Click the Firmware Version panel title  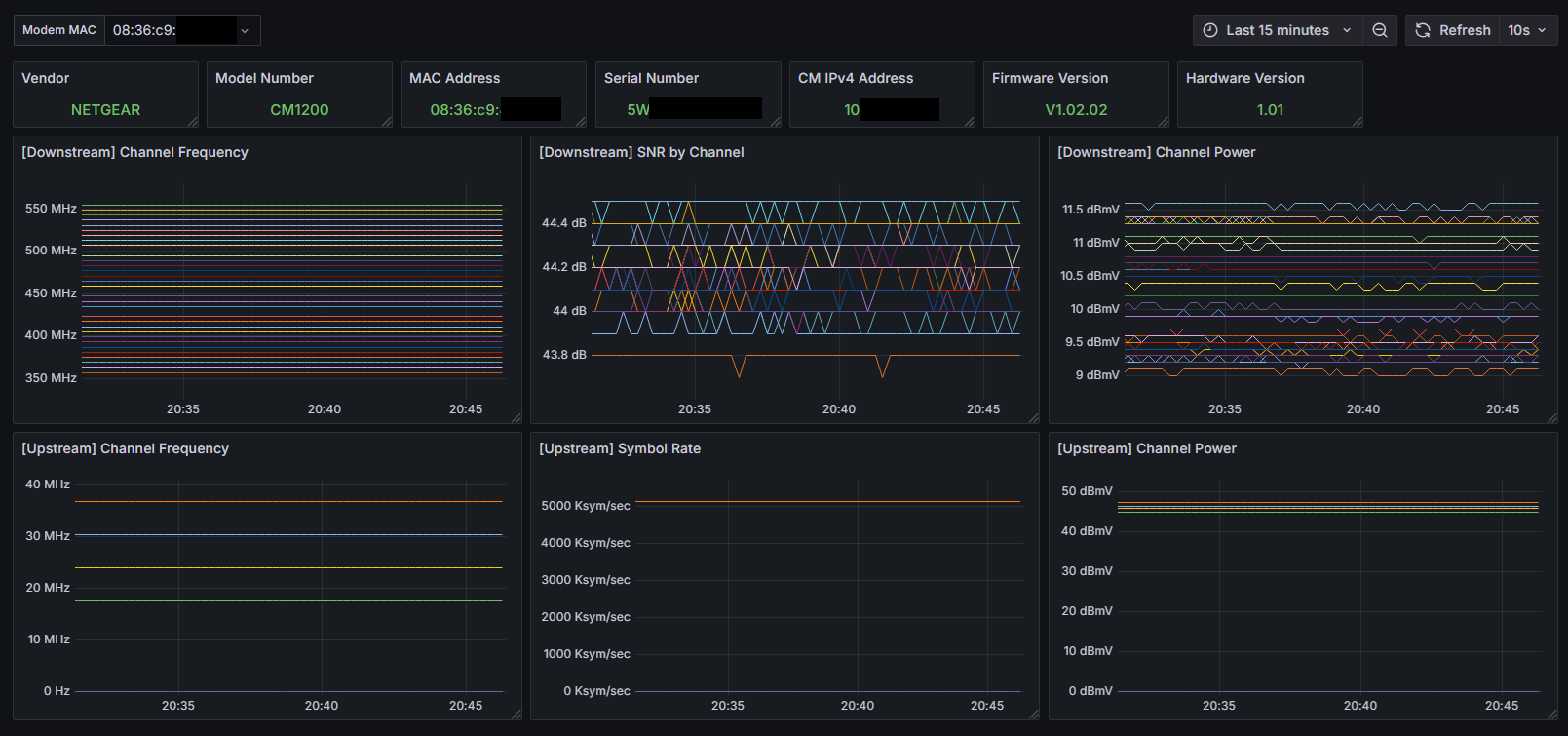(x=1050, y=78)
